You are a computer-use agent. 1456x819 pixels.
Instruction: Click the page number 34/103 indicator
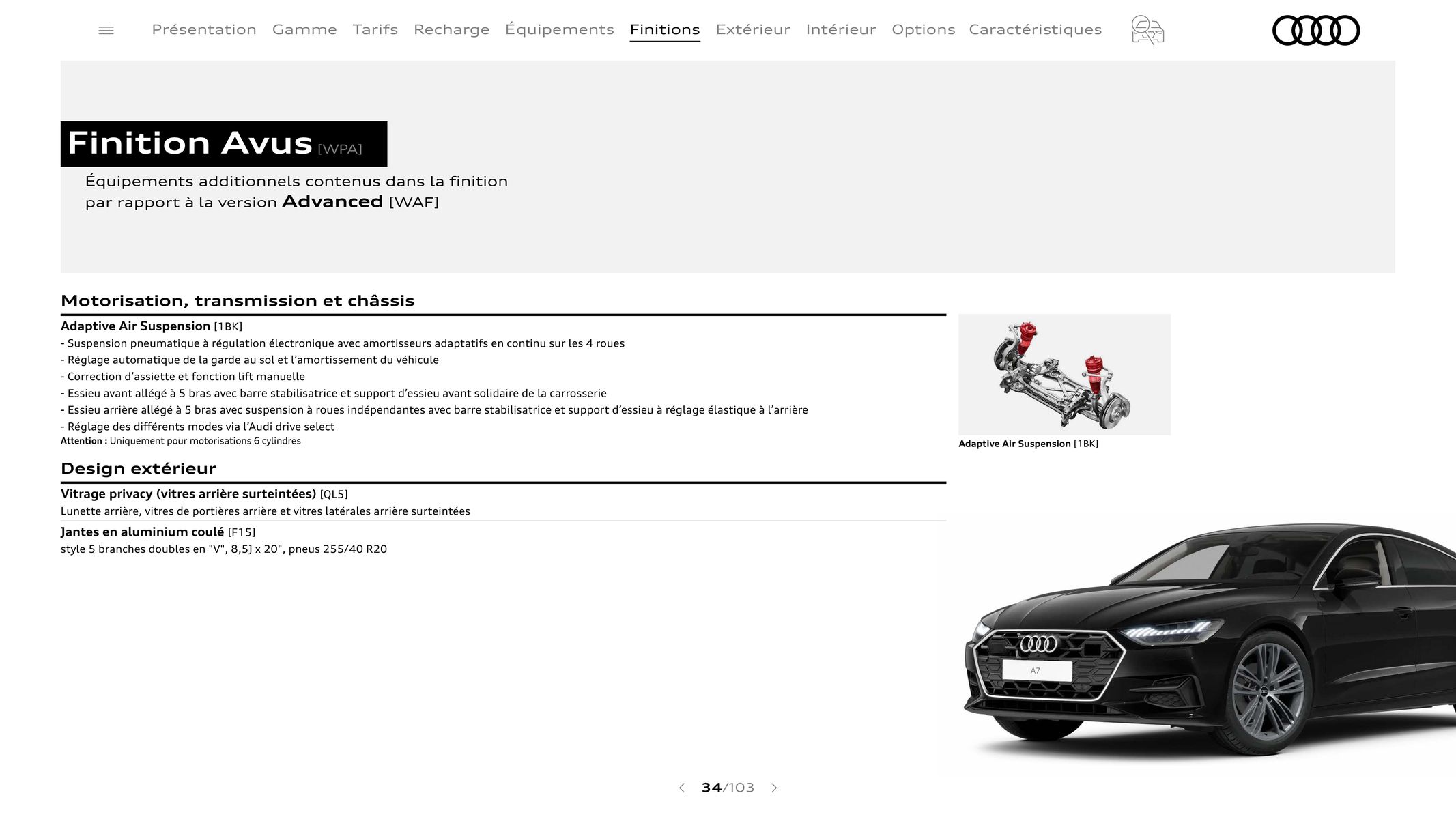[x=728, y=788]
